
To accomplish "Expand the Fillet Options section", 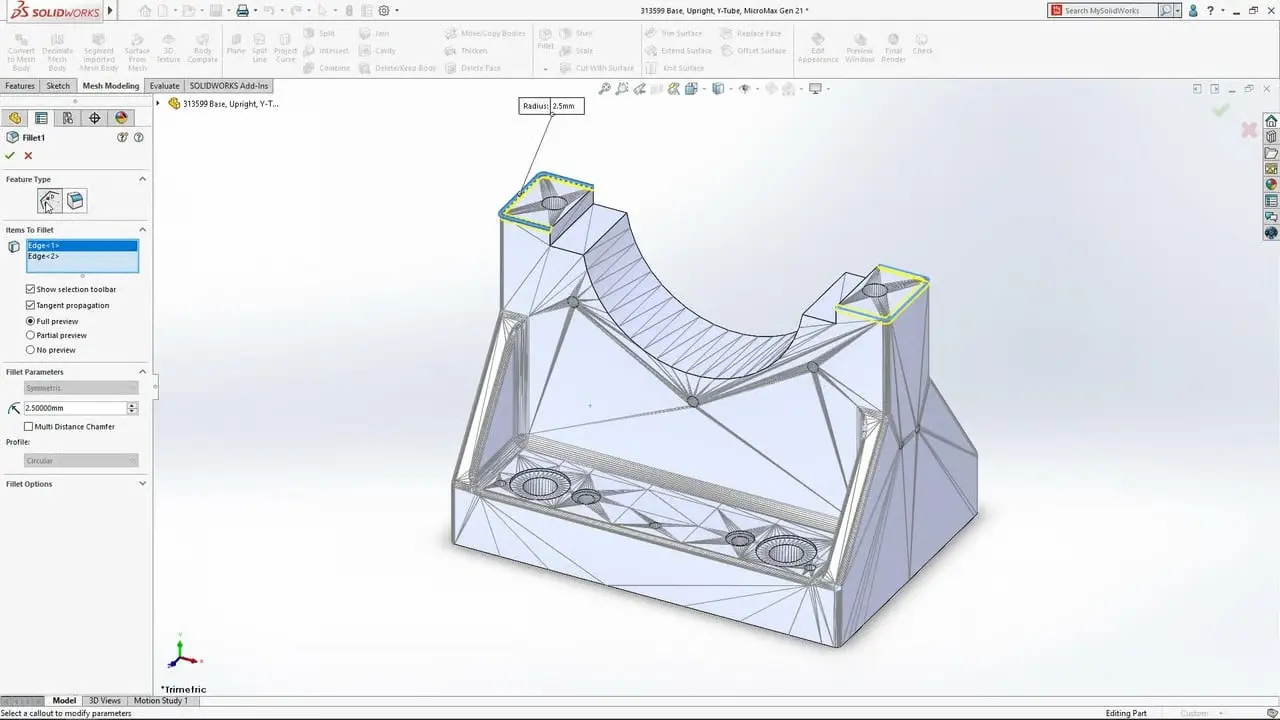I will [x=142, y=484].
